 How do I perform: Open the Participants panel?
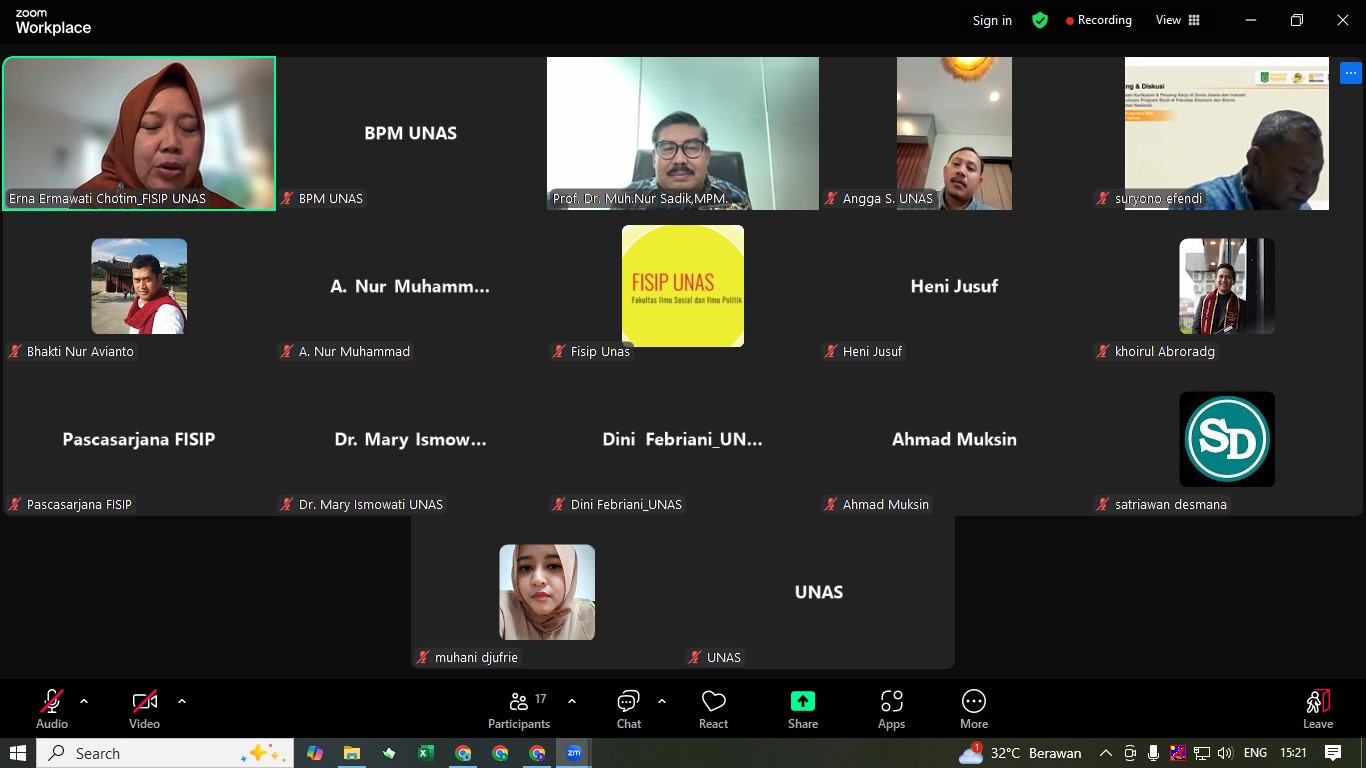(x=519, y=709)
